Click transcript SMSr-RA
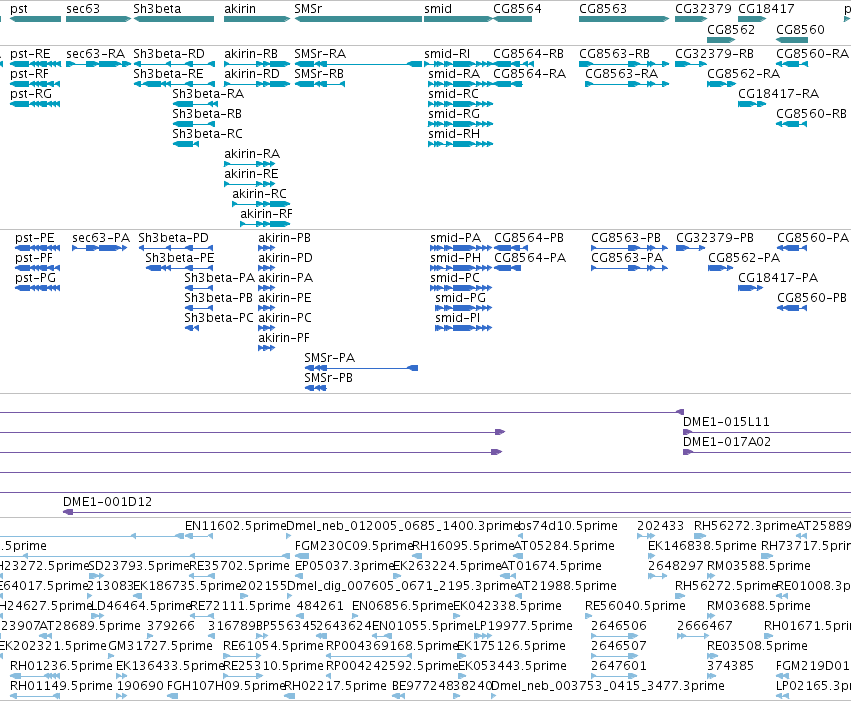The height and width of the screenshot is (701, 851). click(320, 54)
